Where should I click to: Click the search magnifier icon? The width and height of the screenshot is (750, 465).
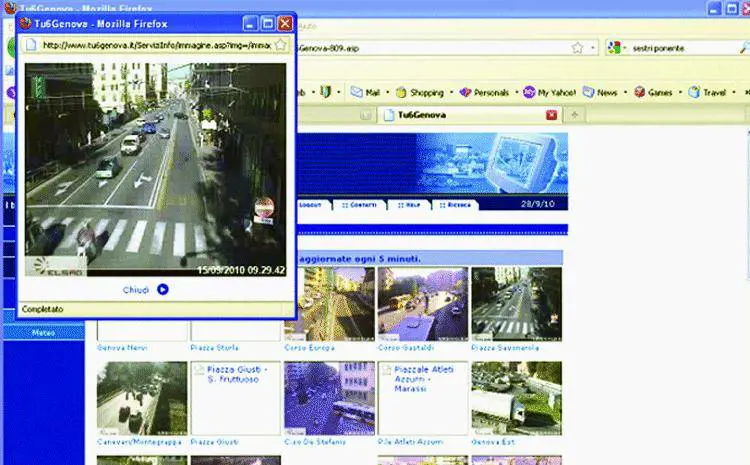tap(739, 48)
